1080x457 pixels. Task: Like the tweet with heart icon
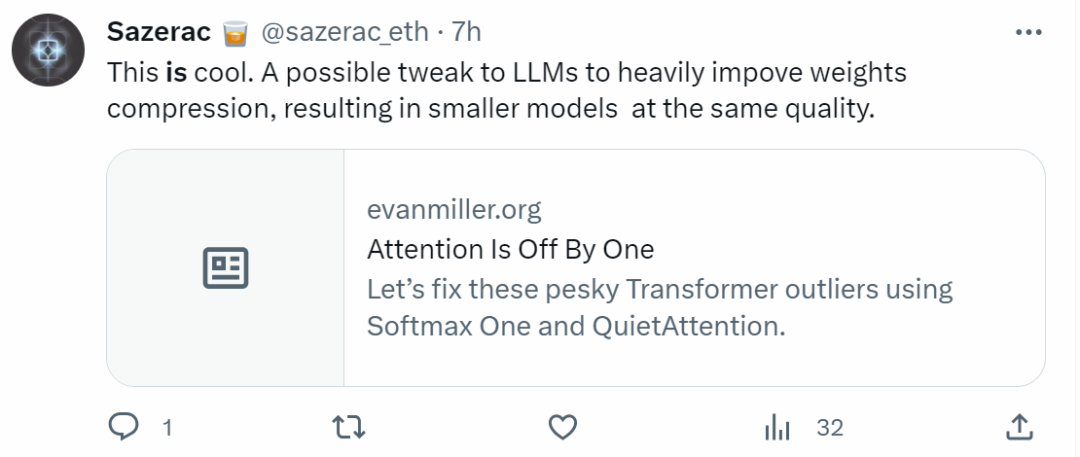pos(563,428)
